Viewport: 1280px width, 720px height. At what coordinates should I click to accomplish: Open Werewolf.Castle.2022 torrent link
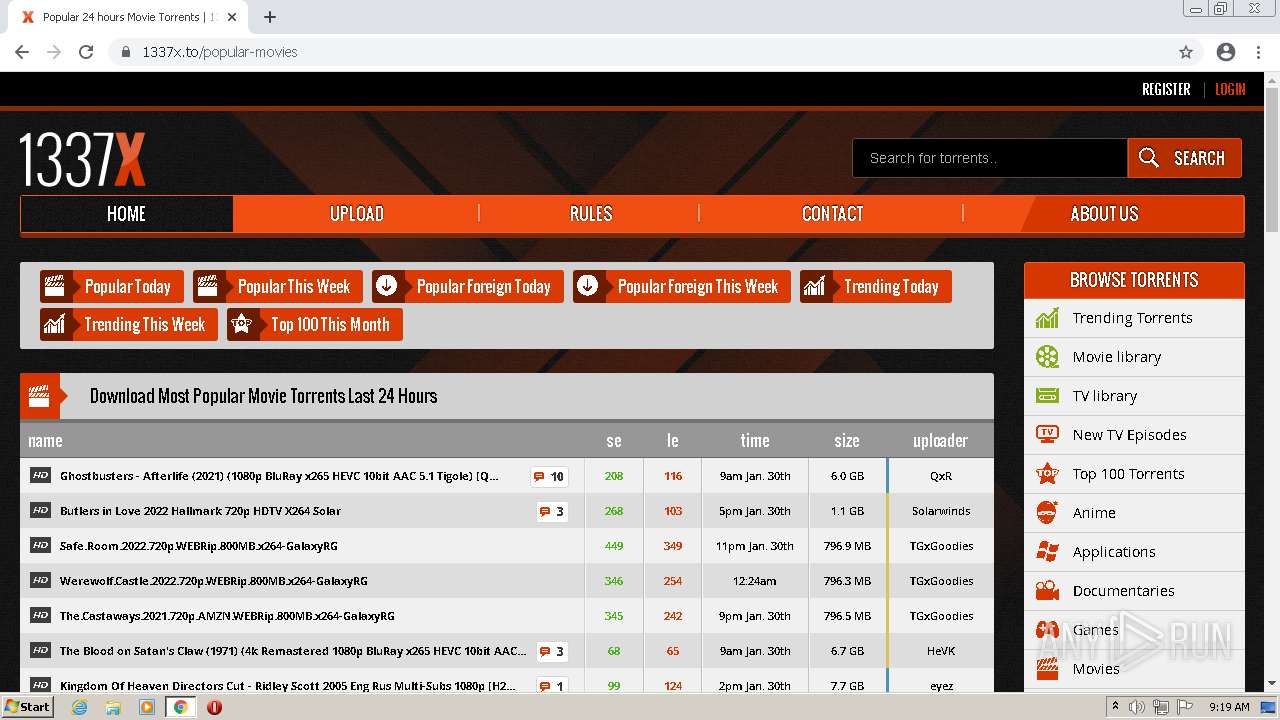tap(214, 581)
